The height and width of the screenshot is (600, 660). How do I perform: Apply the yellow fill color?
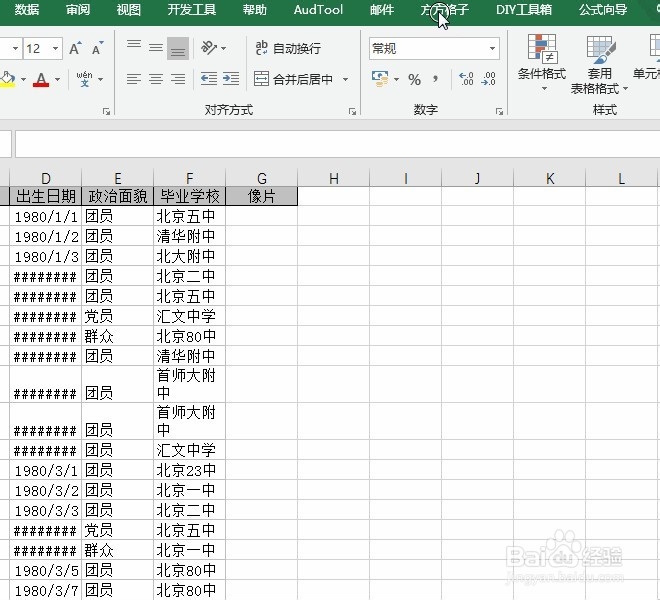tap(8, 79)
